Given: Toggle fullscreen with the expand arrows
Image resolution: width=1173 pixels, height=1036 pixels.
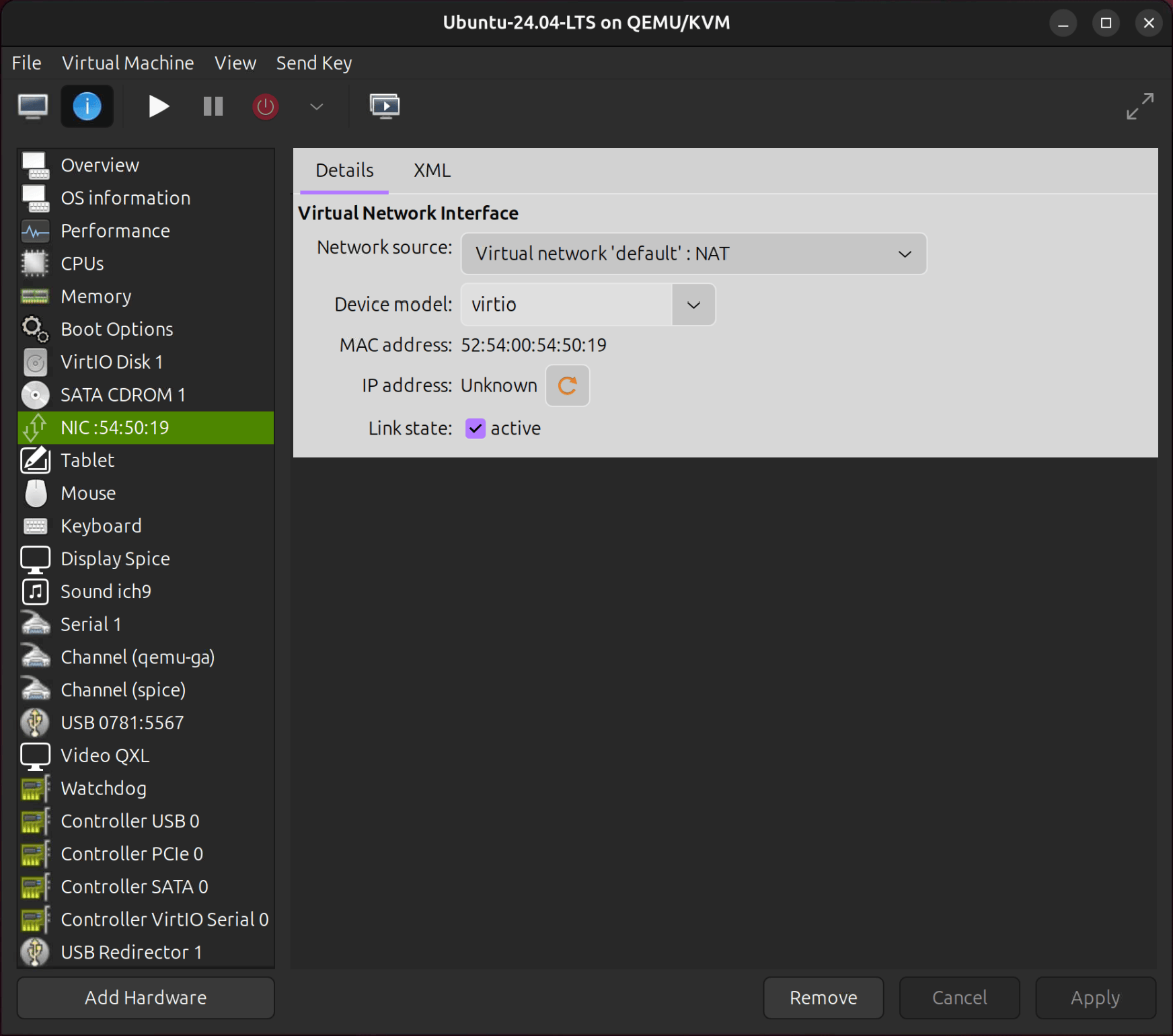Looking at the screenshot, I should click(x=1139, y=106).
